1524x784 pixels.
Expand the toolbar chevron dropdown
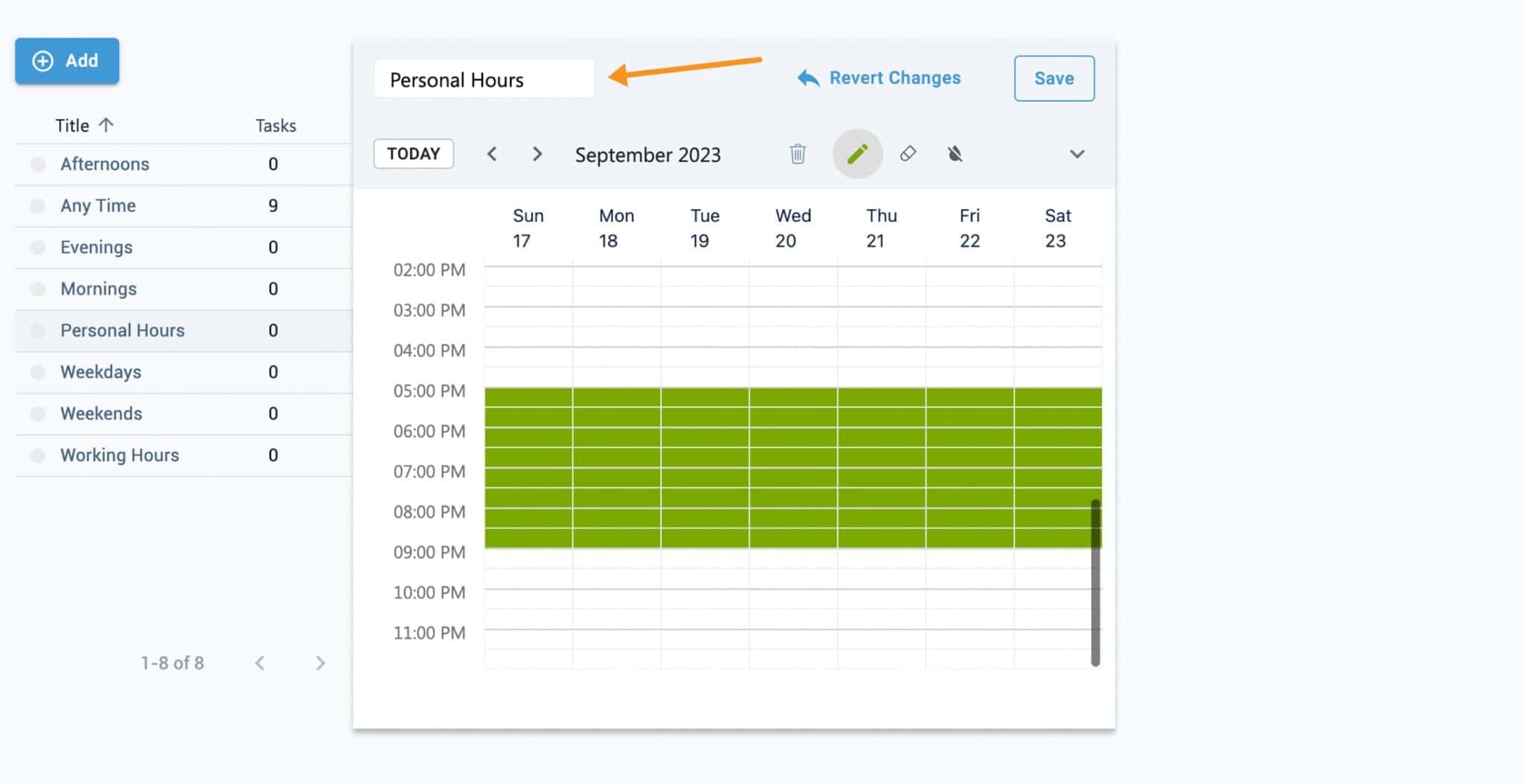pyautogui.click(x=1077, y=154)
